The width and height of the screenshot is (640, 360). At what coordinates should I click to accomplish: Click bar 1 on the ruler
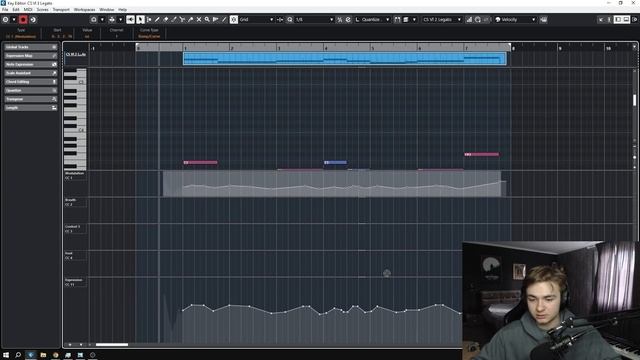coord(184,47)
